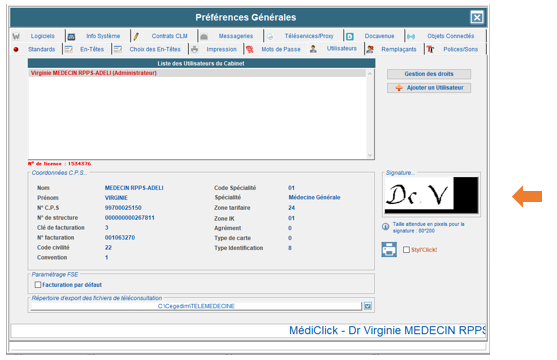Click the Liste des Utilisateurs du Cabinet header
This screenshot has height=360, width=557.
click(201, 63)
